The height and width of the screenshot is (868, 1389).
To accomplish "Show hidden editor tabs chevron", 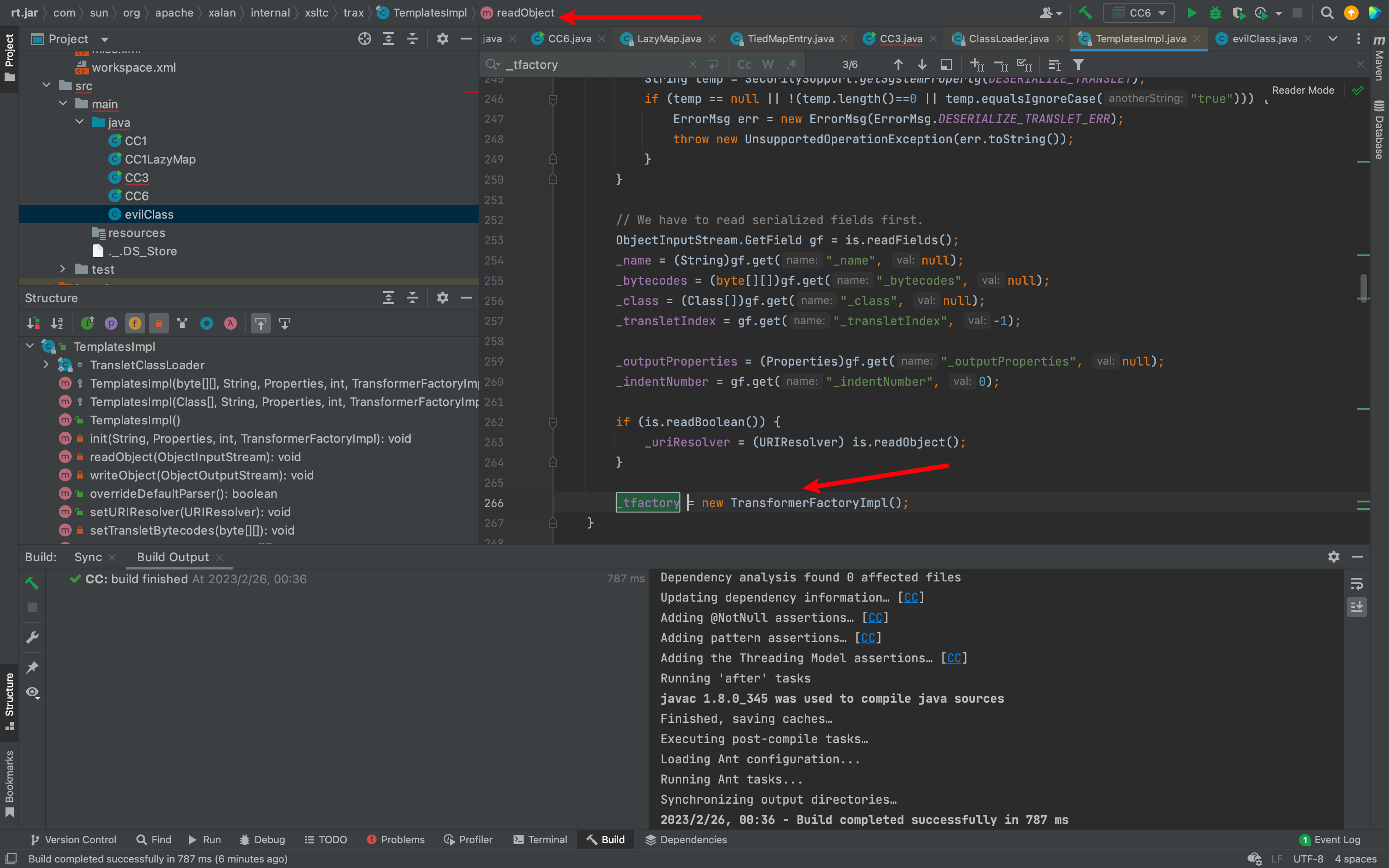I will [1333, 39].
